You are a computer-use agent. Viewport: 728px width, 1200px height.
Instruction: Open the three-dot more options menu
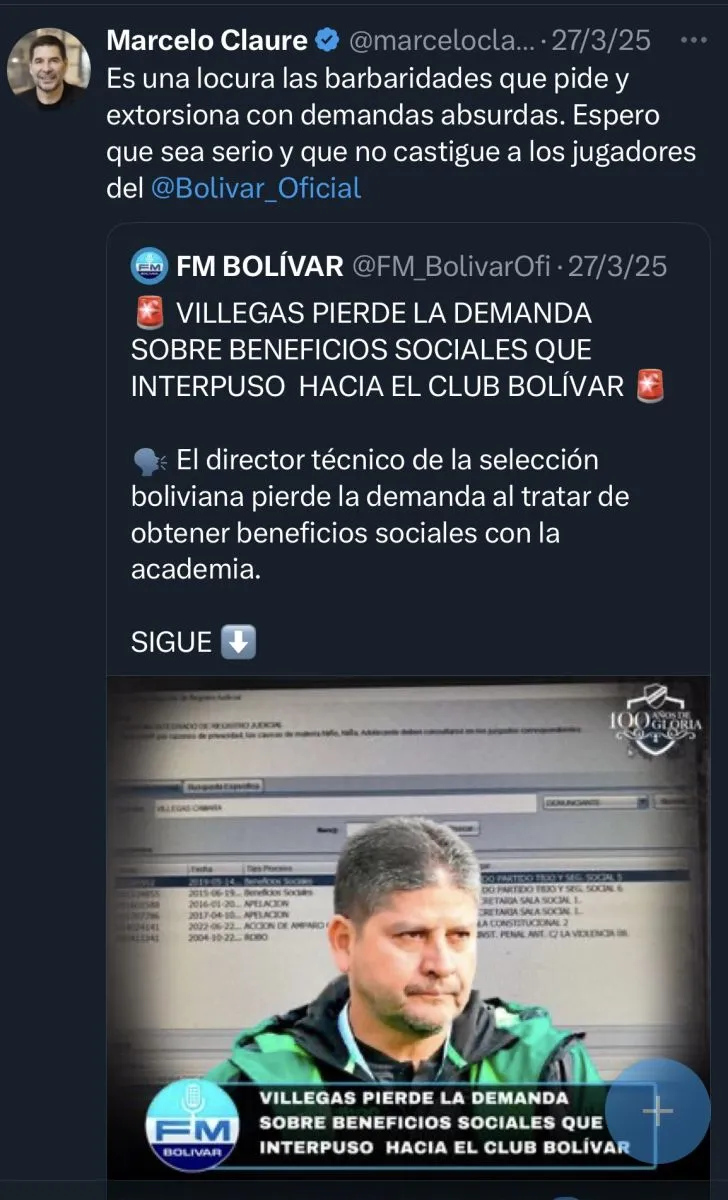[x=694, y=41]
